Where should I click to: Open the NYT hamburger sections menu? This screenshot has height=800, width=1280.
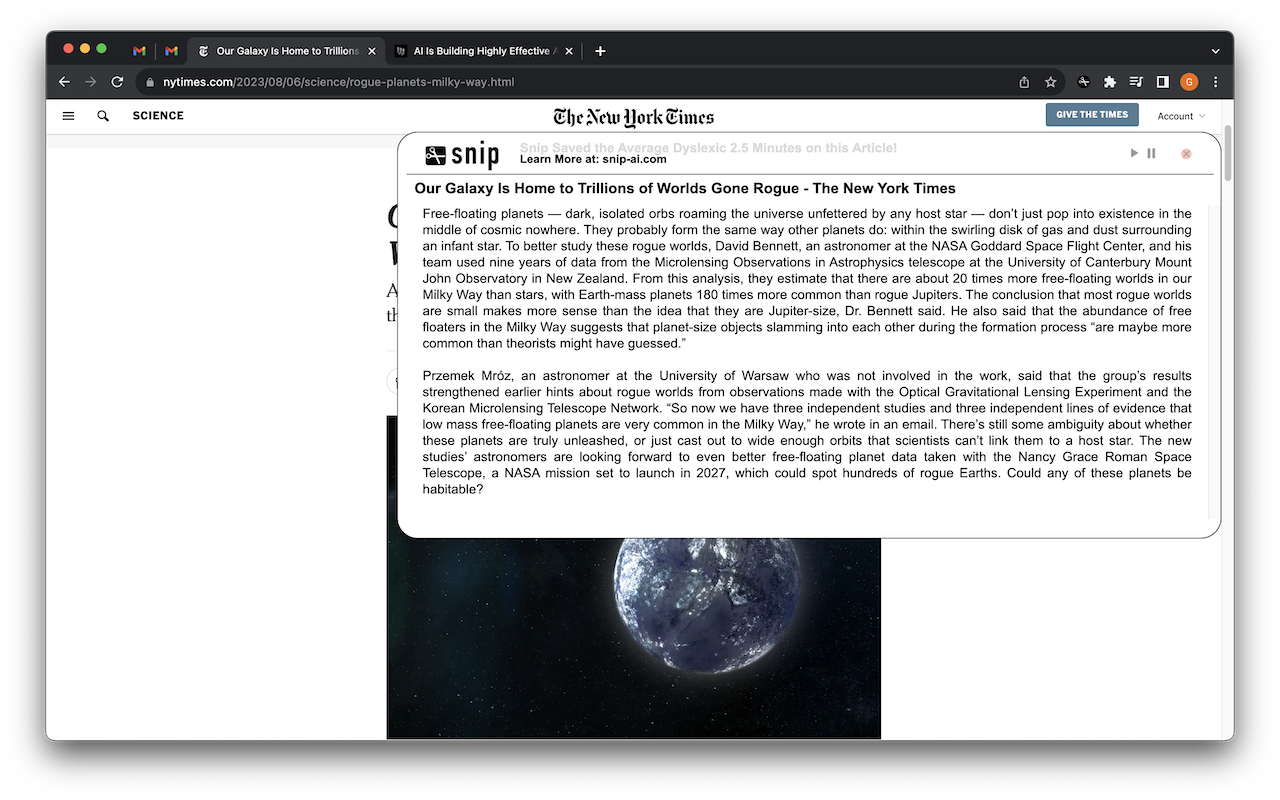[x=68, y=116]
